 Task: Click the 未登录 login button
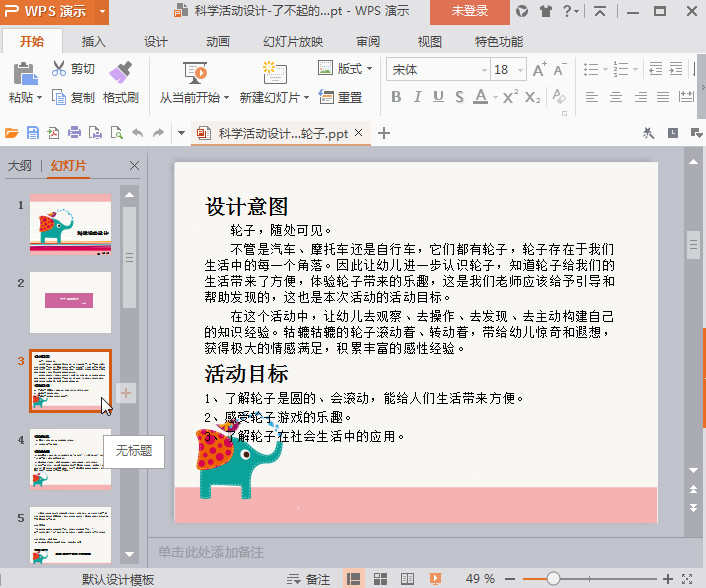(470, 11)
